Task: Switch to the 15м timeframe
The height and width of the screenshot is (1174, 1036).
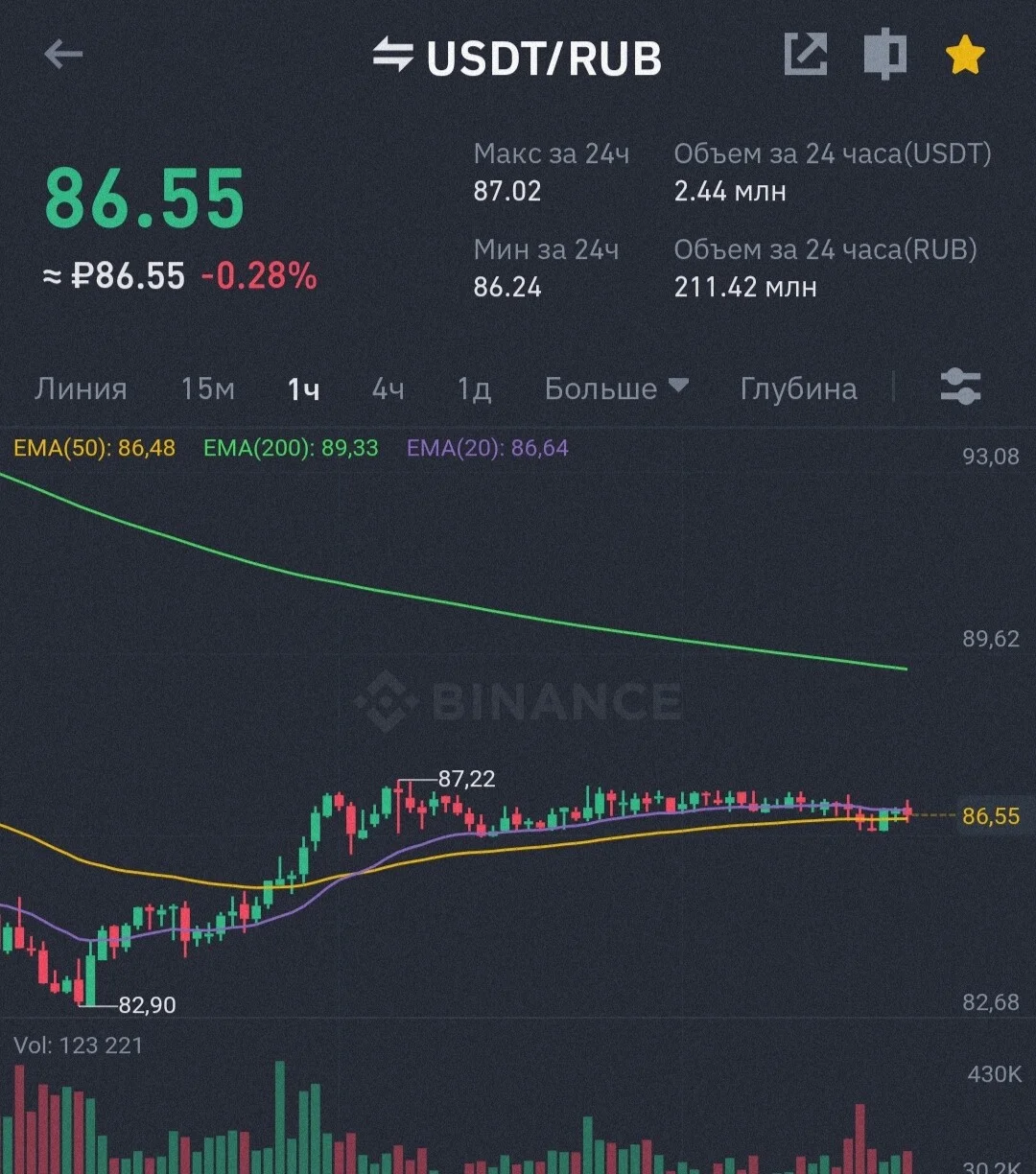Action: [x=208, y=388]
